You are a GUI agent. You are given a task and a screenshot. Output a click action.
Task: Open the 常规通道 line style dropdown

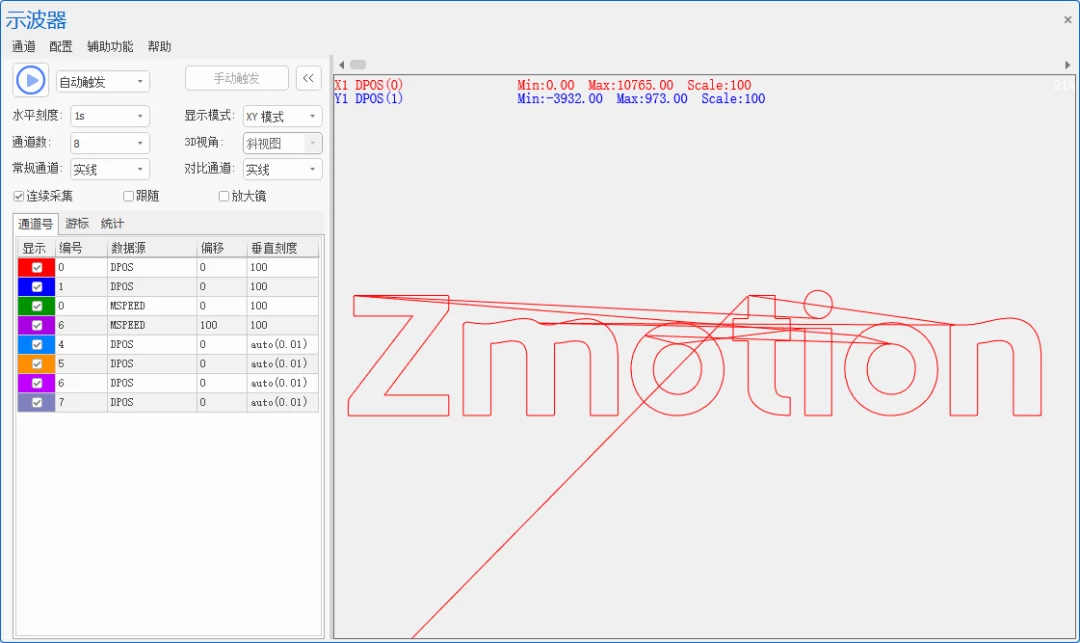pos(110,169)
